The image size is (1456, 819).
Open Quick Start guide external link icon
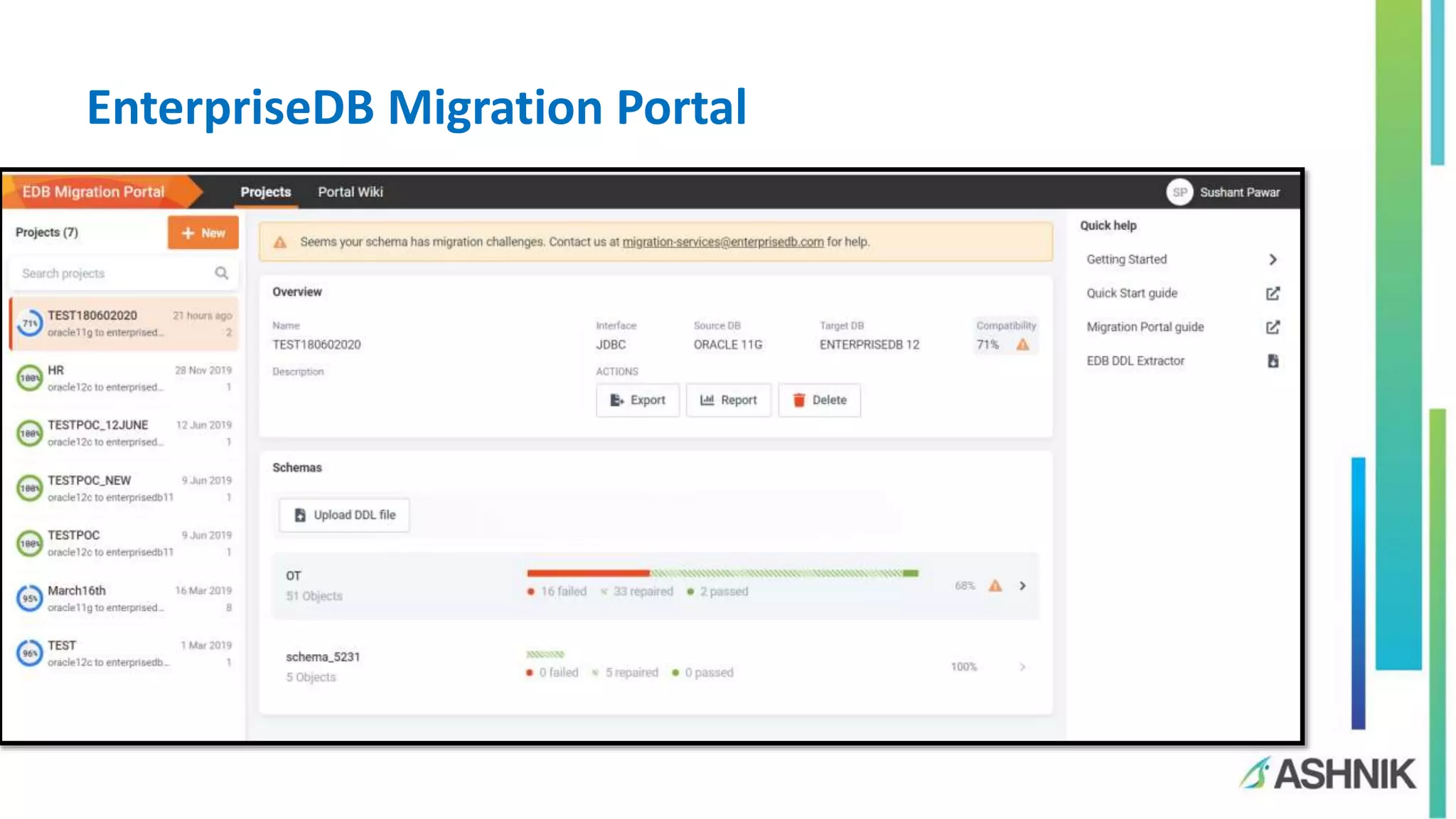pos(1273,294)
